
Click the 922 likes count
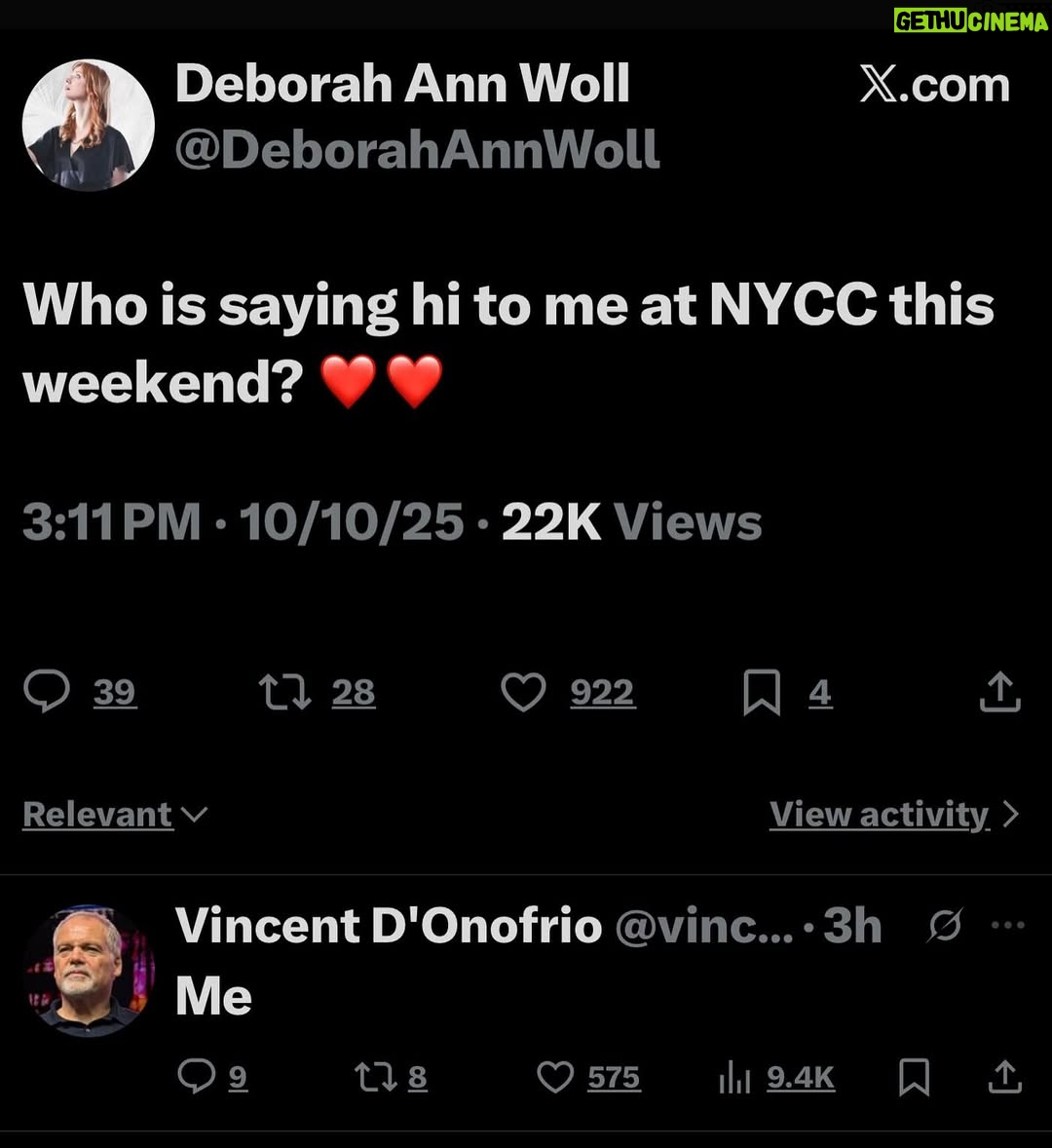(603, 693)
